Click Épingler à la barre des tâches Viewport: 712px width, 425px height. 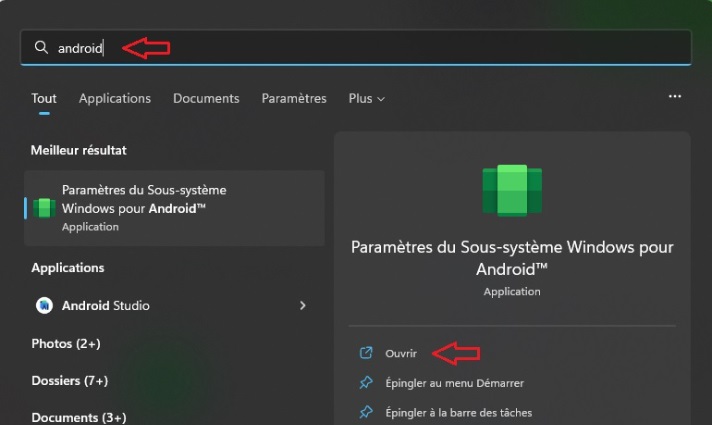[x=459, y=413]
